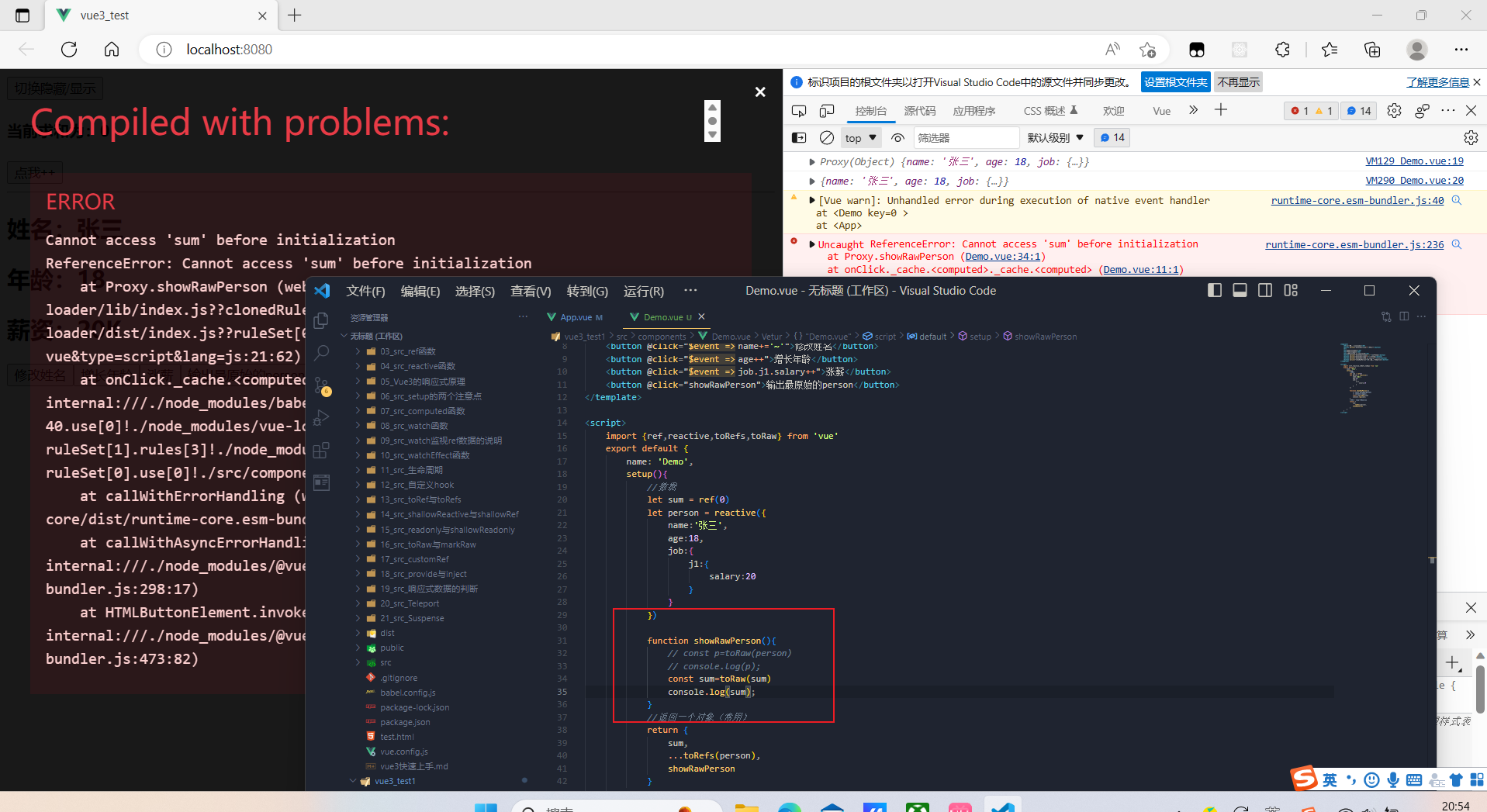
Task: Toggle VS Code primary sidebar layout icon
Action: click(x=1215, y=290)
